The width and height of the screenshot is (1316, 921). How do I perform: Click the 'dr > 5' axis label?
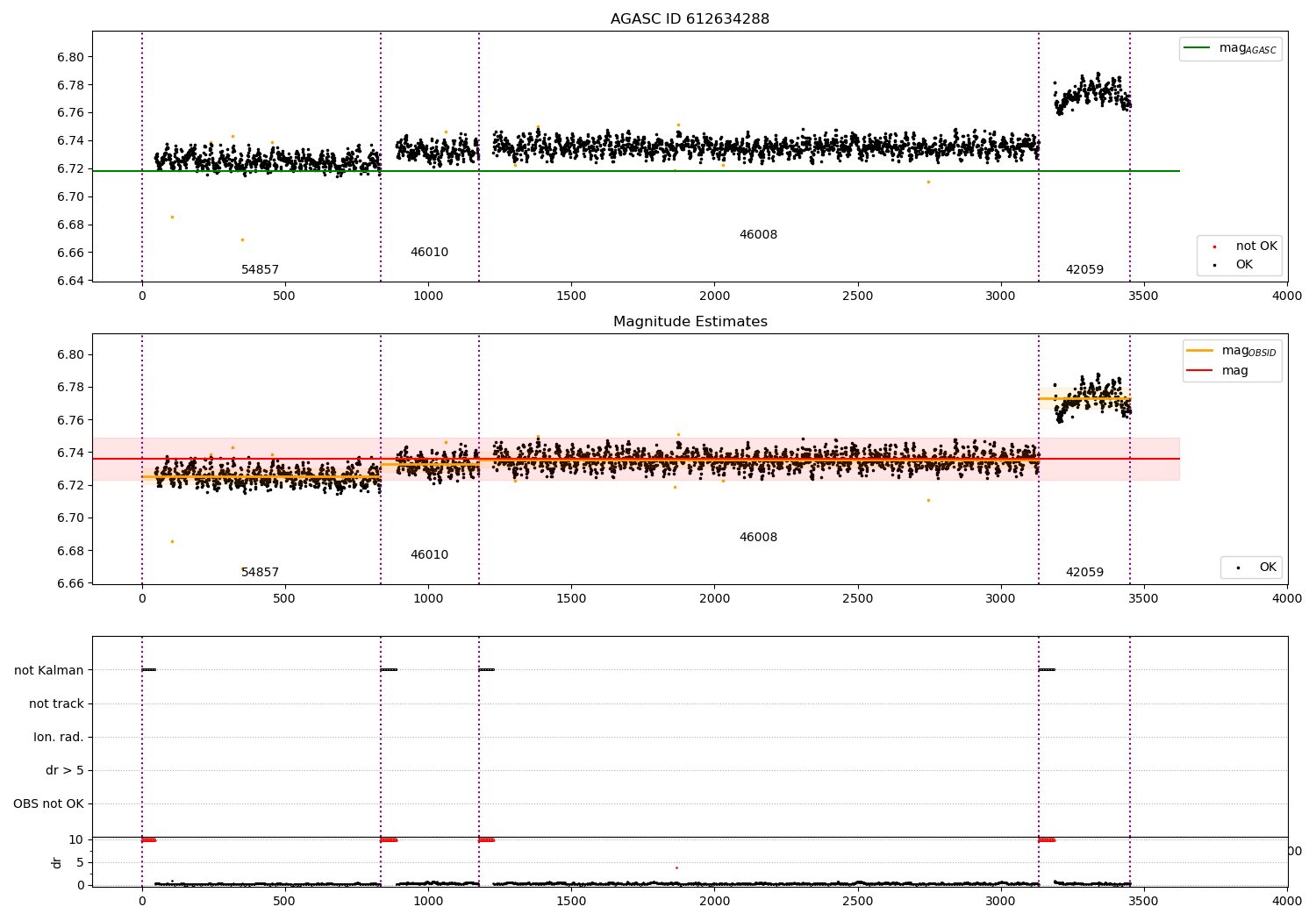tap(65, 770)
